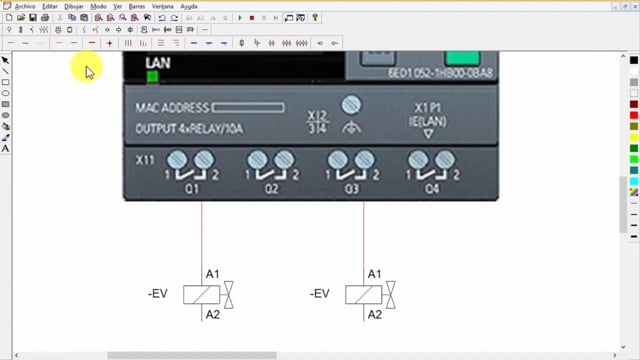Image resolution: width=640 pixels, height=360 pixels.
Task: Open the Ver menu
Action: pos(118,7)
